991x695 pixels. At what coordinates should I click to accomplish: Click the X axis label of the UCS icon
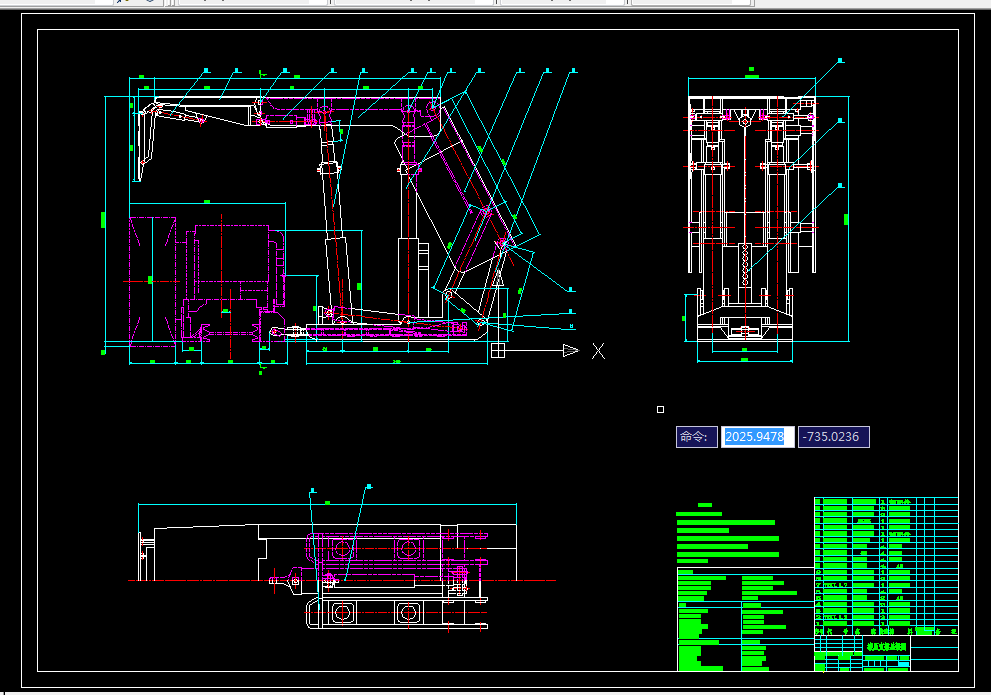(598, 351)
